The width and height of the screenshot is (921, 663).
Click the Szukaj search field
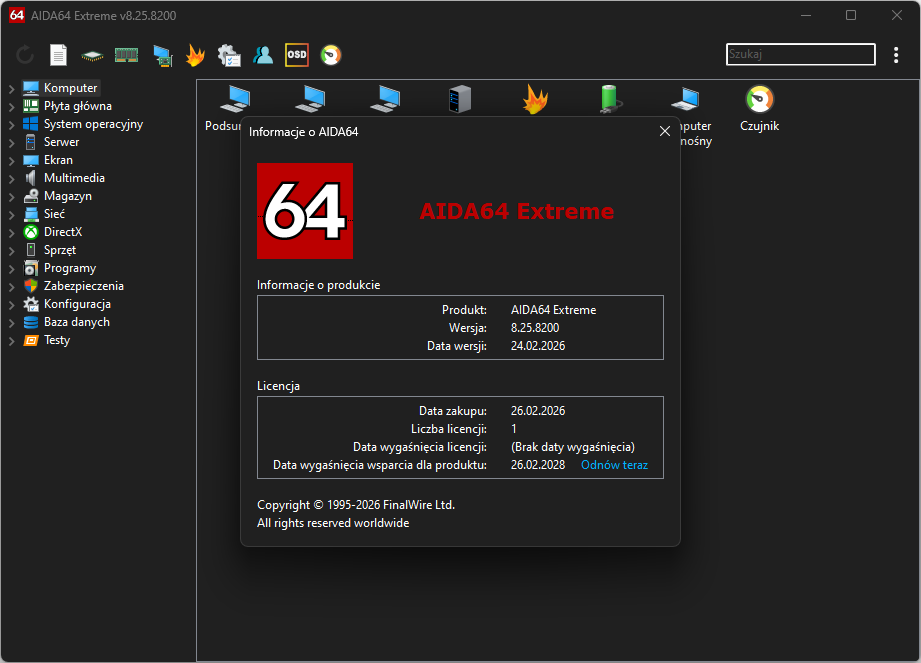click(801, 54)
